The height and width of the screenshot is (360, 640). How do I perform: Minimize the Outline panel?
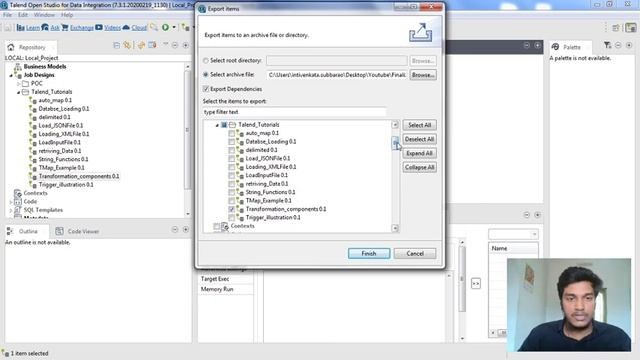click(x=175, y=230)
